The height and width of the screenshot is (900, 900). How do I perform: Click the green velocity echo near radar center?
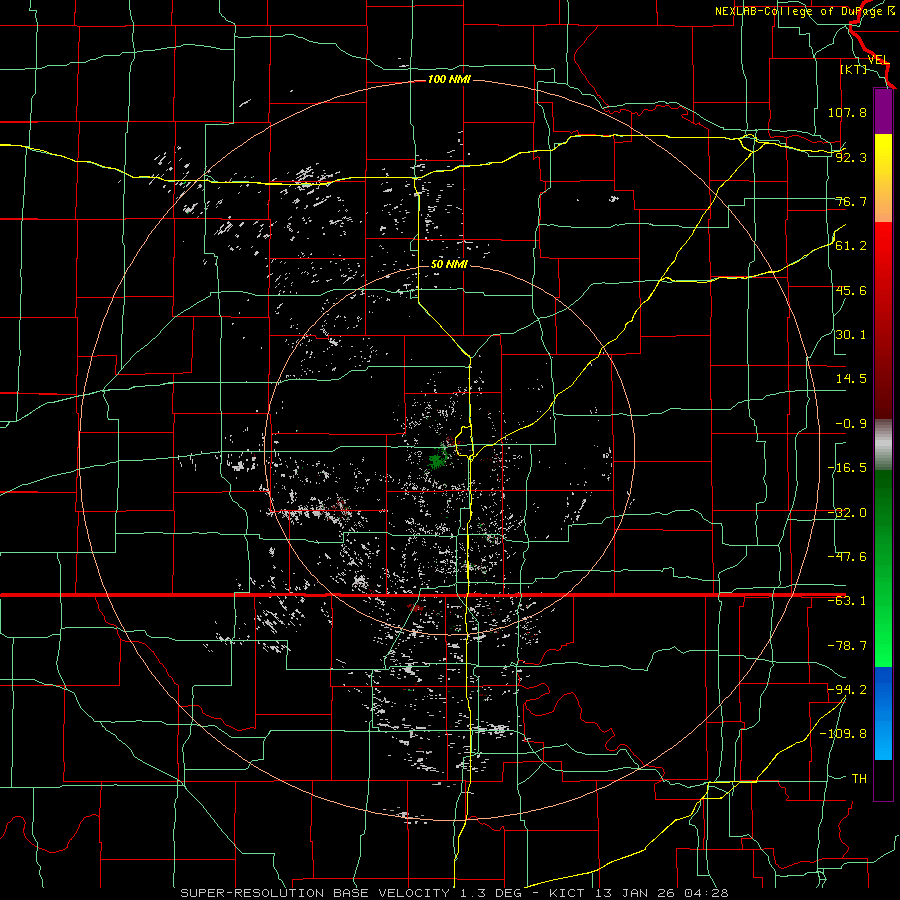[438, 460]
